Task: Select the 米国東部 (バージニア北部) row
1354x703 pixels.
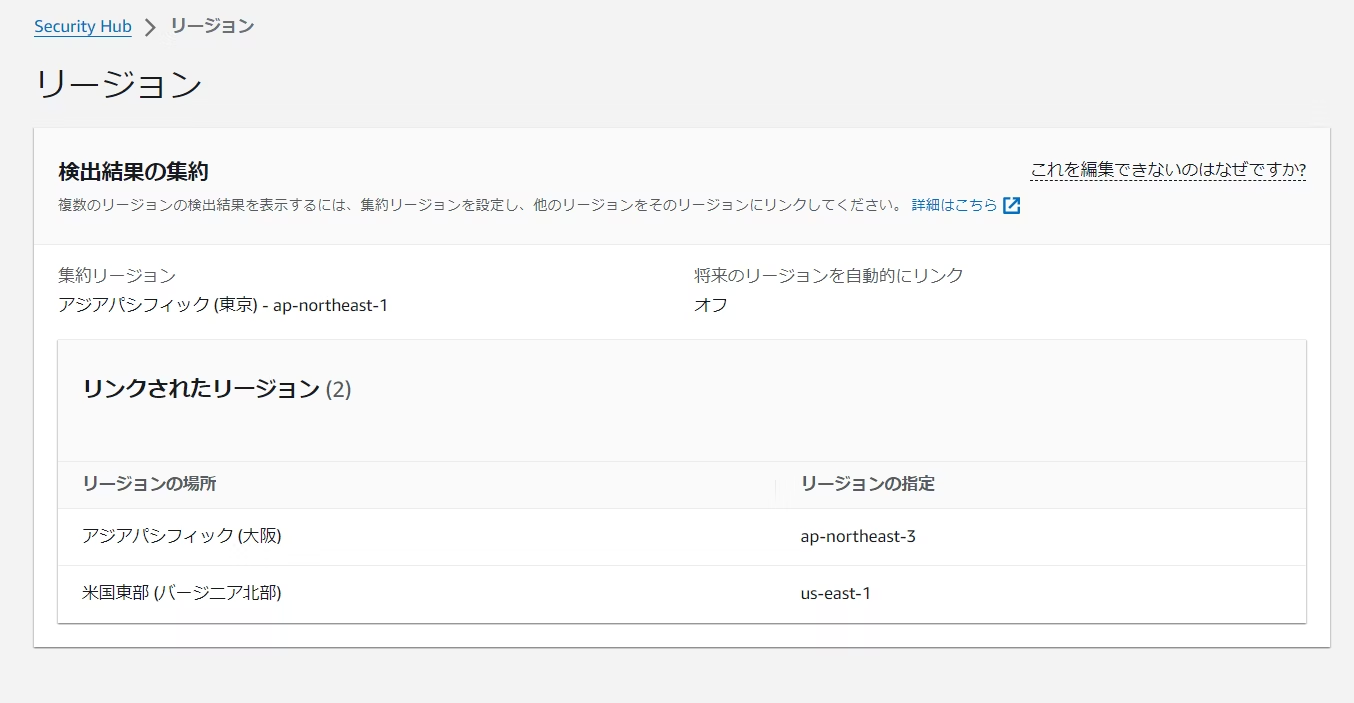Action: (x=182, y=594)
